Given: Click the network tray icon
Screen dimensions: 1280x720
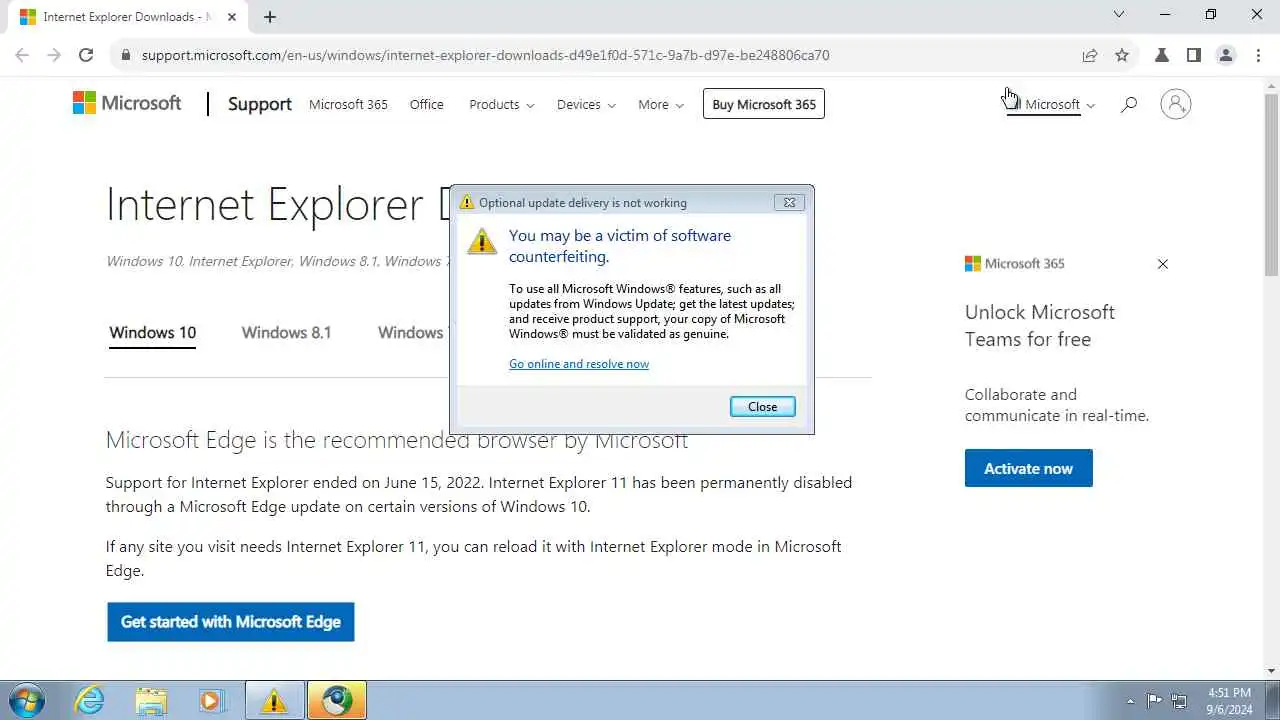Looking at the screenshot, I should tap(1180, 701).
